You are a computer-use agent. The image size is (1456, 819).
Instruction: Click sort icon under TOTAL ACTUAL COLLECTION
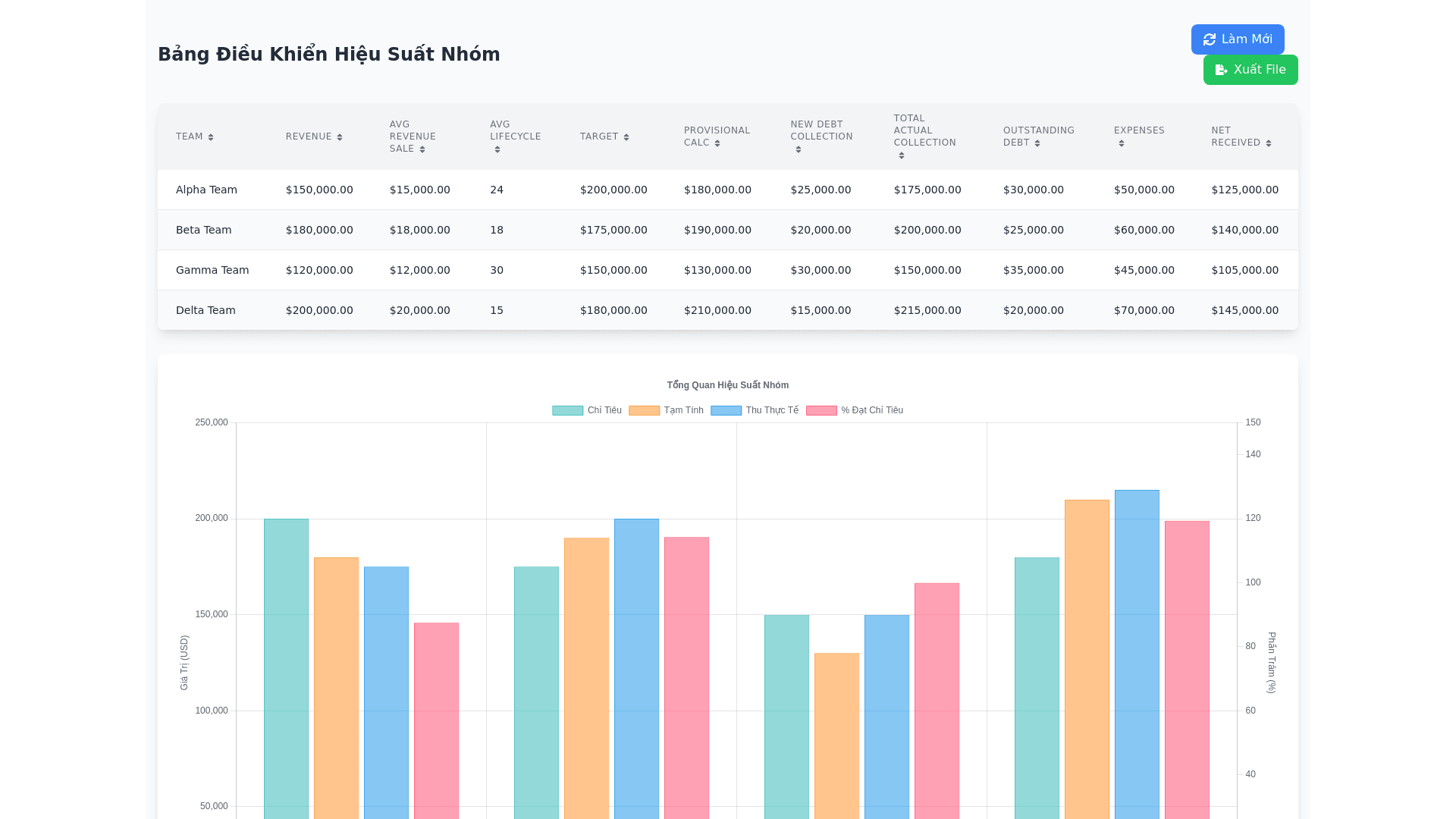click(902, 155)
